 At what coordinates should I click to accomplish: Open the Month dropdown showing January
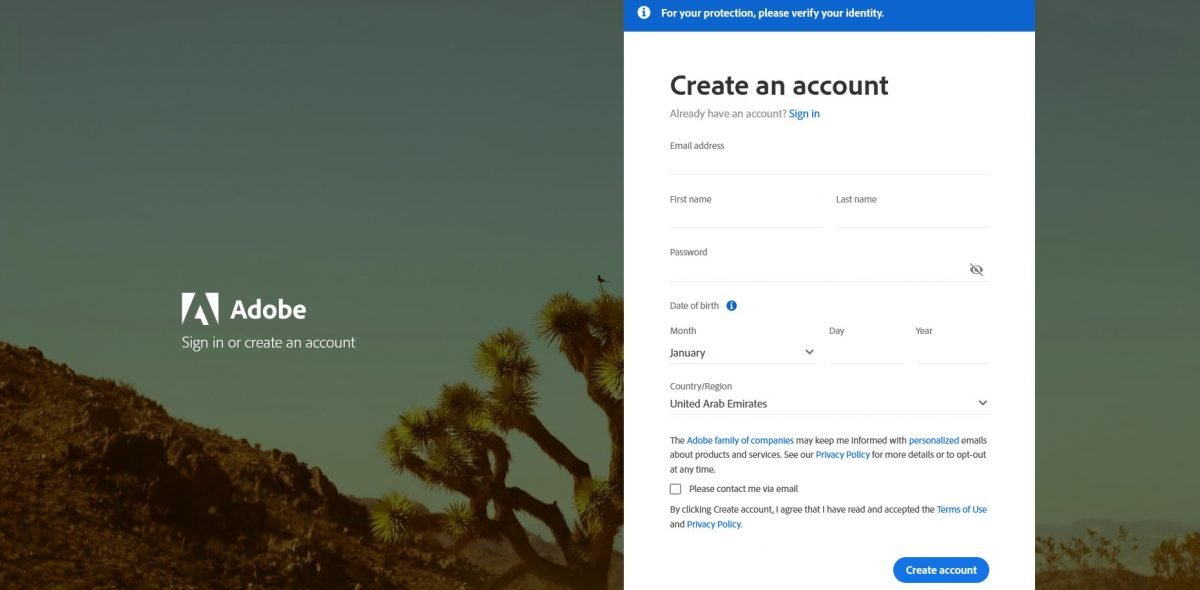[743, 353]
